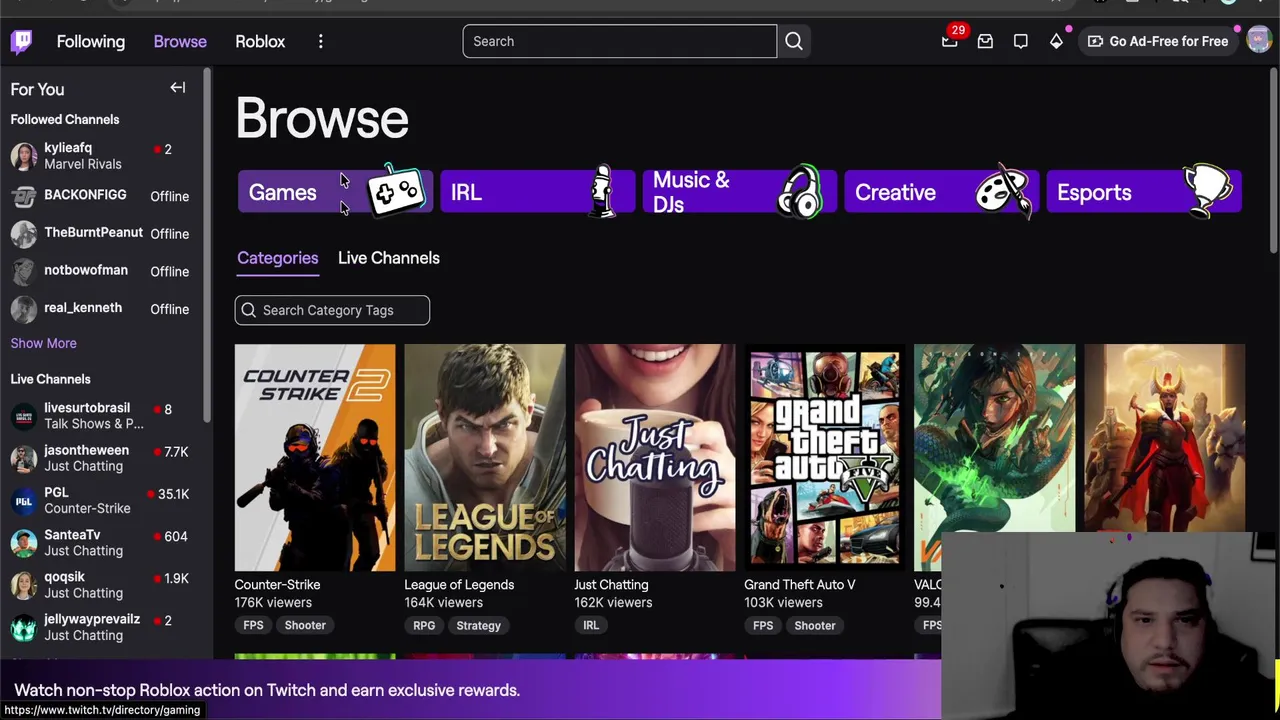Focus the main Search field
Viewport: 1280px width, 720px height.
pyautogui.click(x=619, y=41)
